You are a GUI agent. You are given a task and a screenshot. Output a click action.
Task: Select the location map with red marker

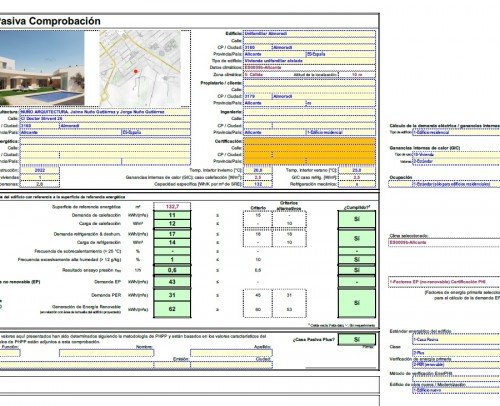click(140, 68)
